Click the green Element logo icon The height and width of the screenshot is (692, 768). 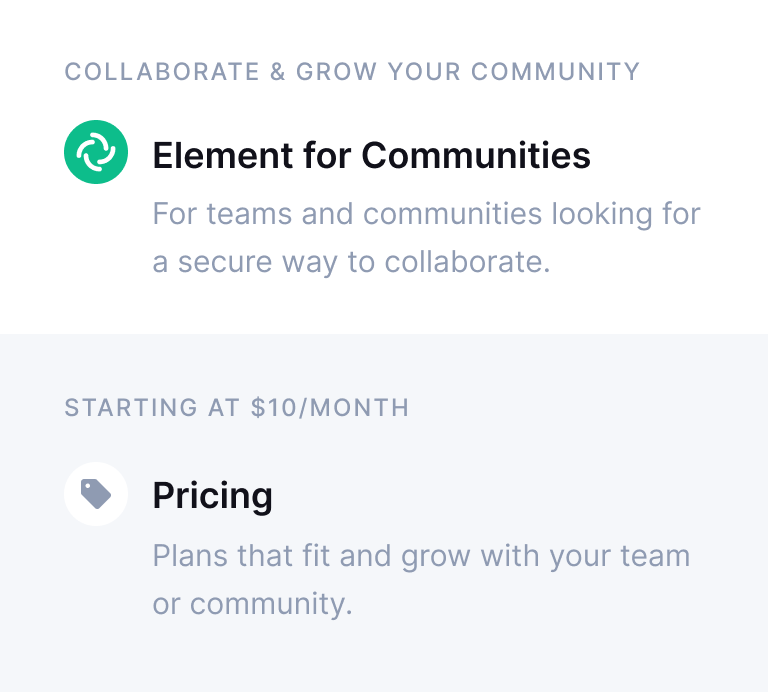(96, 152)
